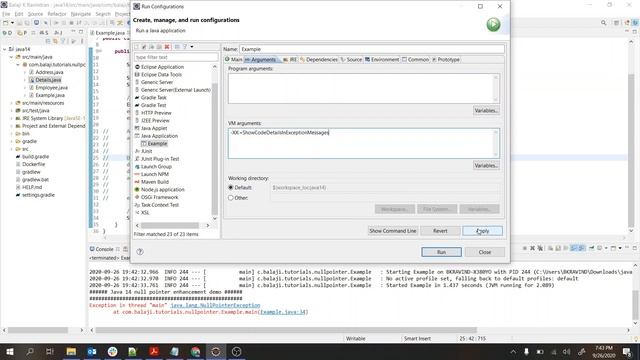Click the Remove Launch X icon in the Console toolbar
The height and width of the screenshot is (360, 640).
(x=533, y=248)
